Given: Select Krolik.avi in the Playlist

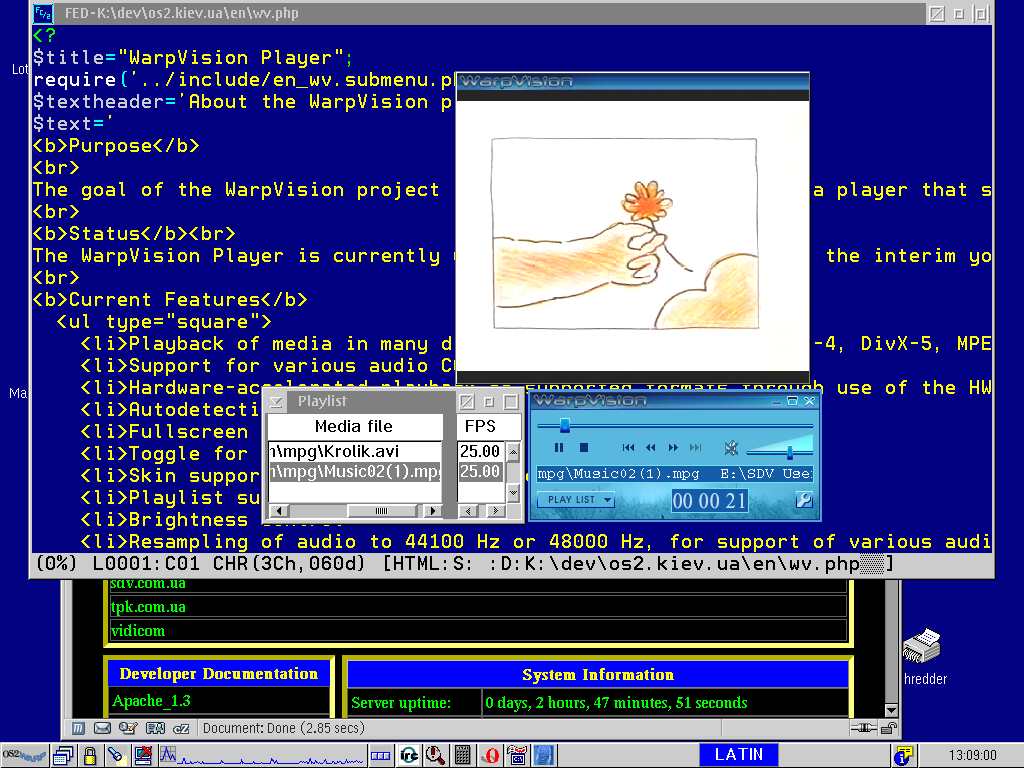Looking at the screenshot, I should point(355,451).
